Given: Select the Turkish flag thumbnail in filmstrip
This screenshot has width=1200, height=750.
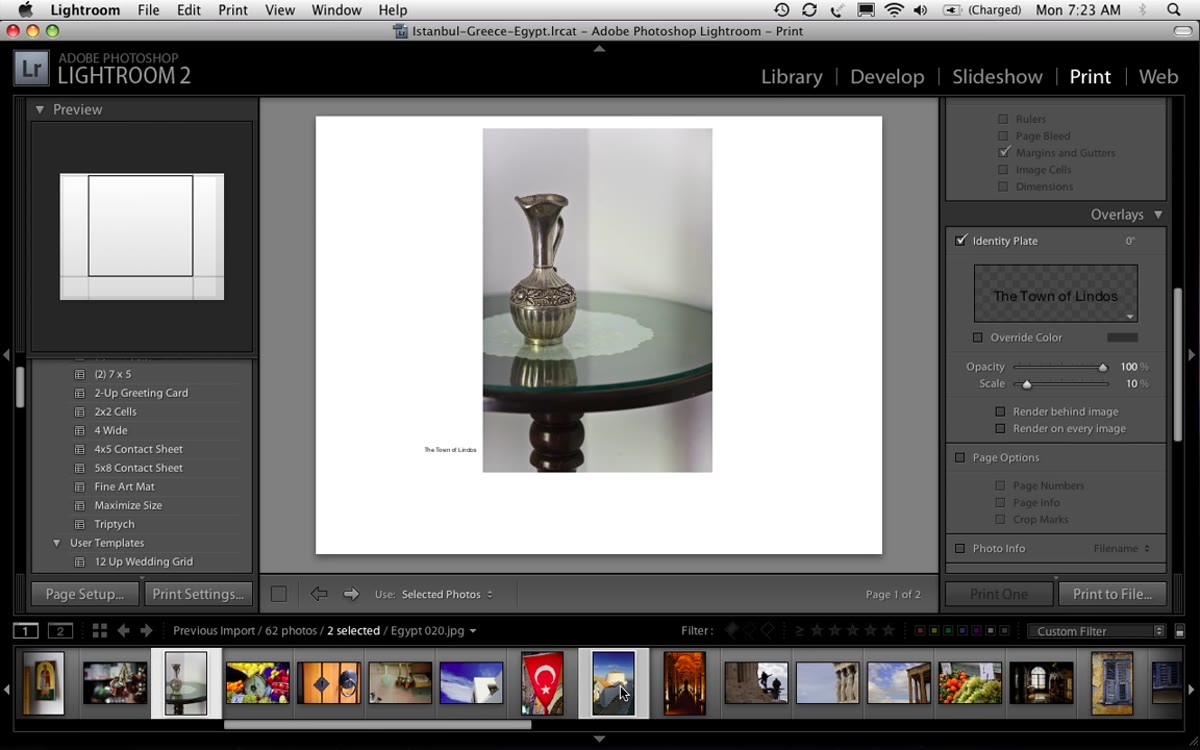Looking at the screenshot, I should pos(542,683).
